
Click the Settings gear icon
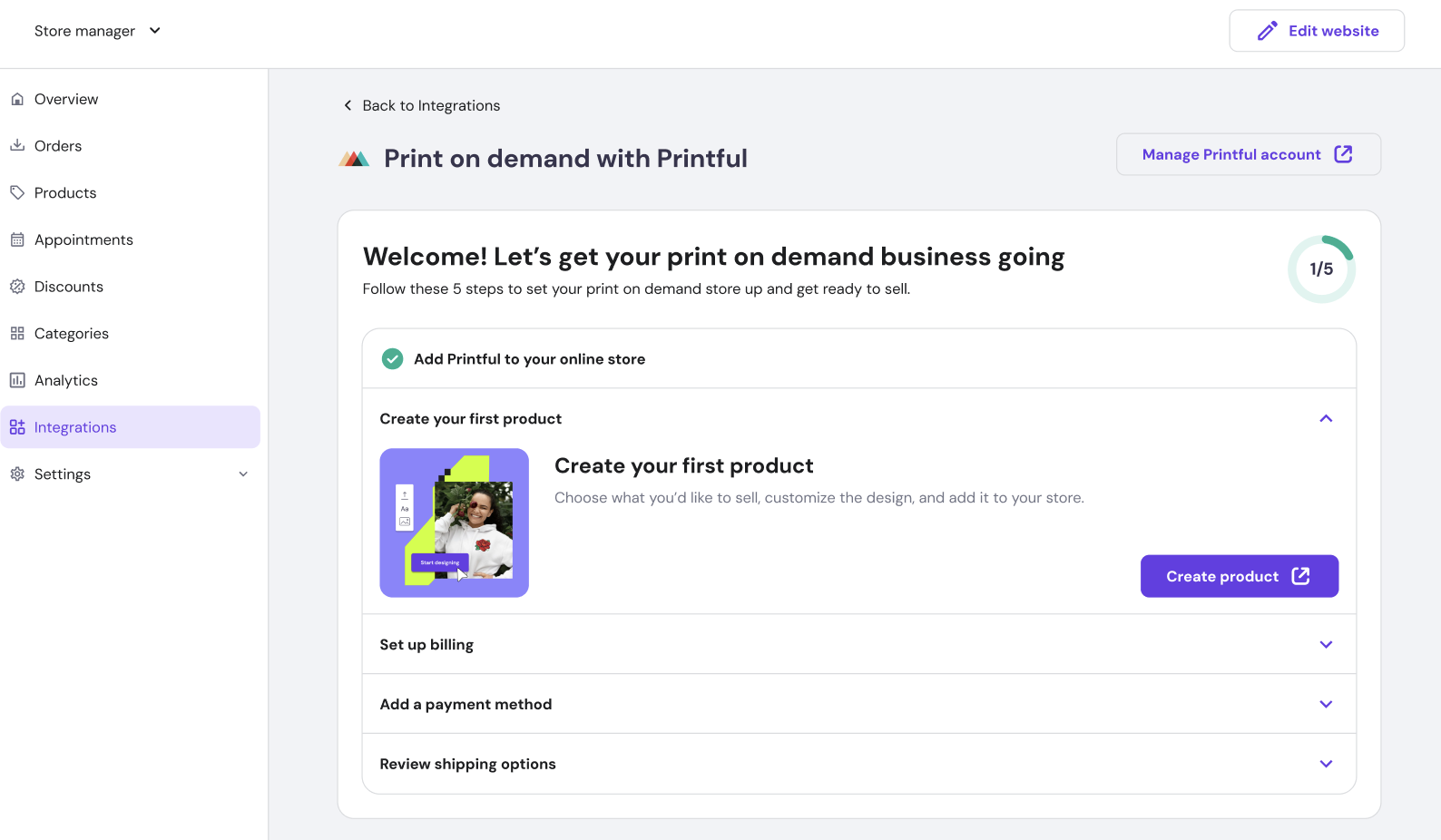point(17,474)
